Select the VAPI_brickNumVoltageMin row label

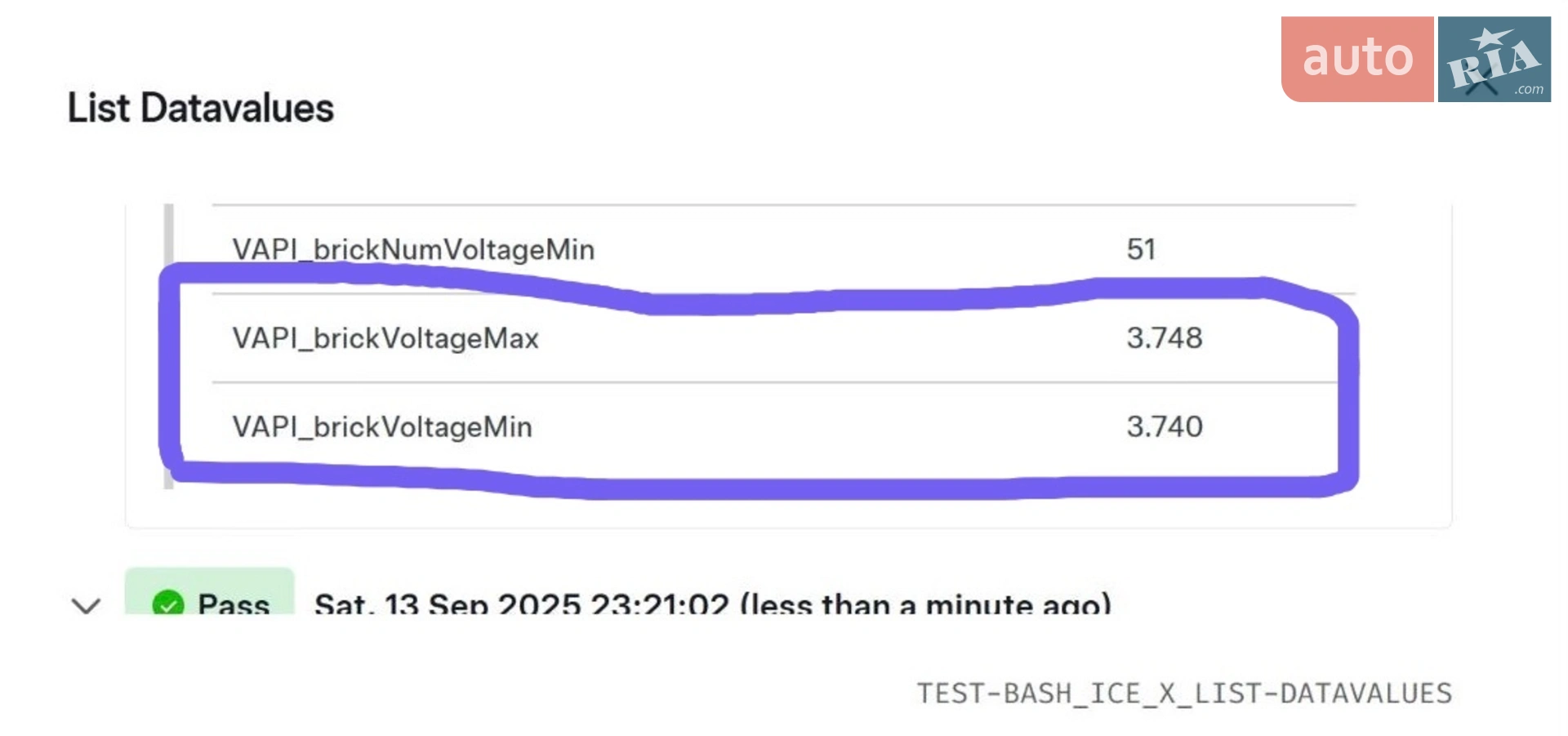(413, 249)
